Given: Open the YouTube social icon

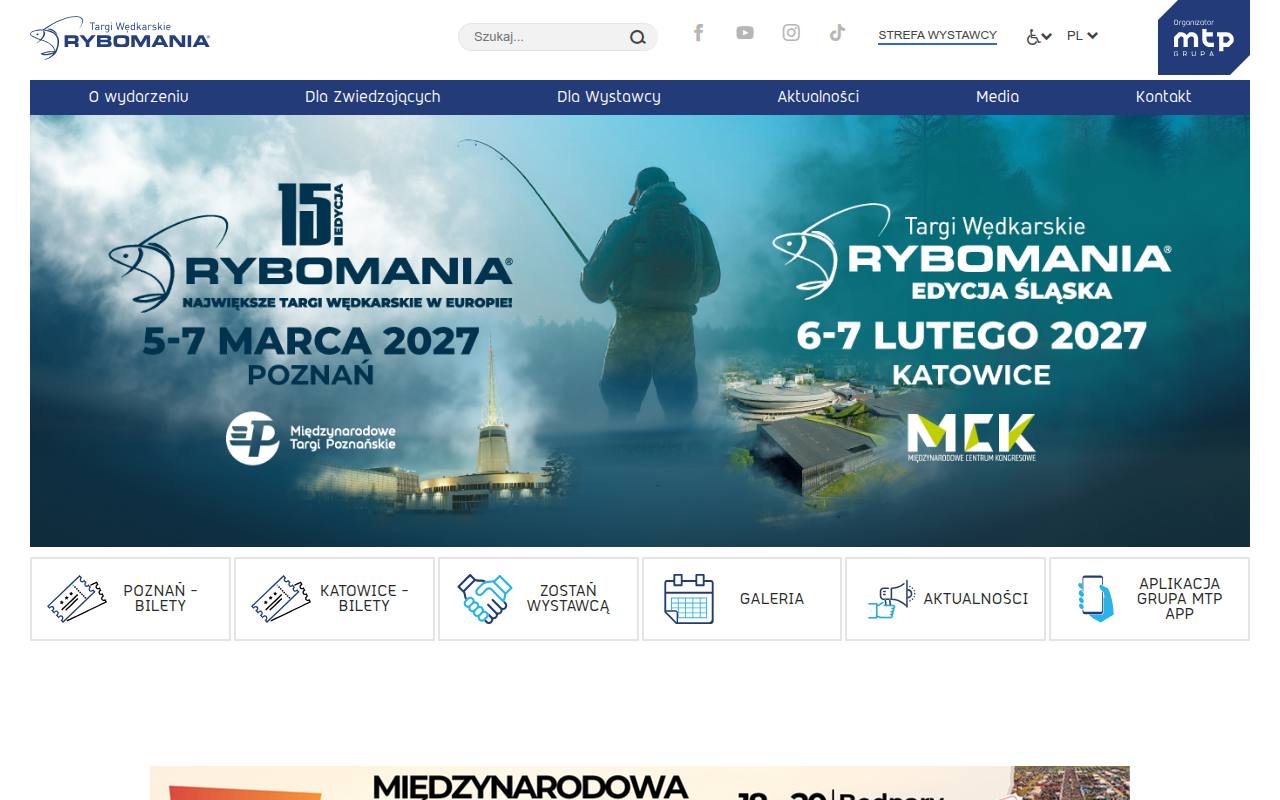Looking at the screenshot, I should click(x=745, y=33).
